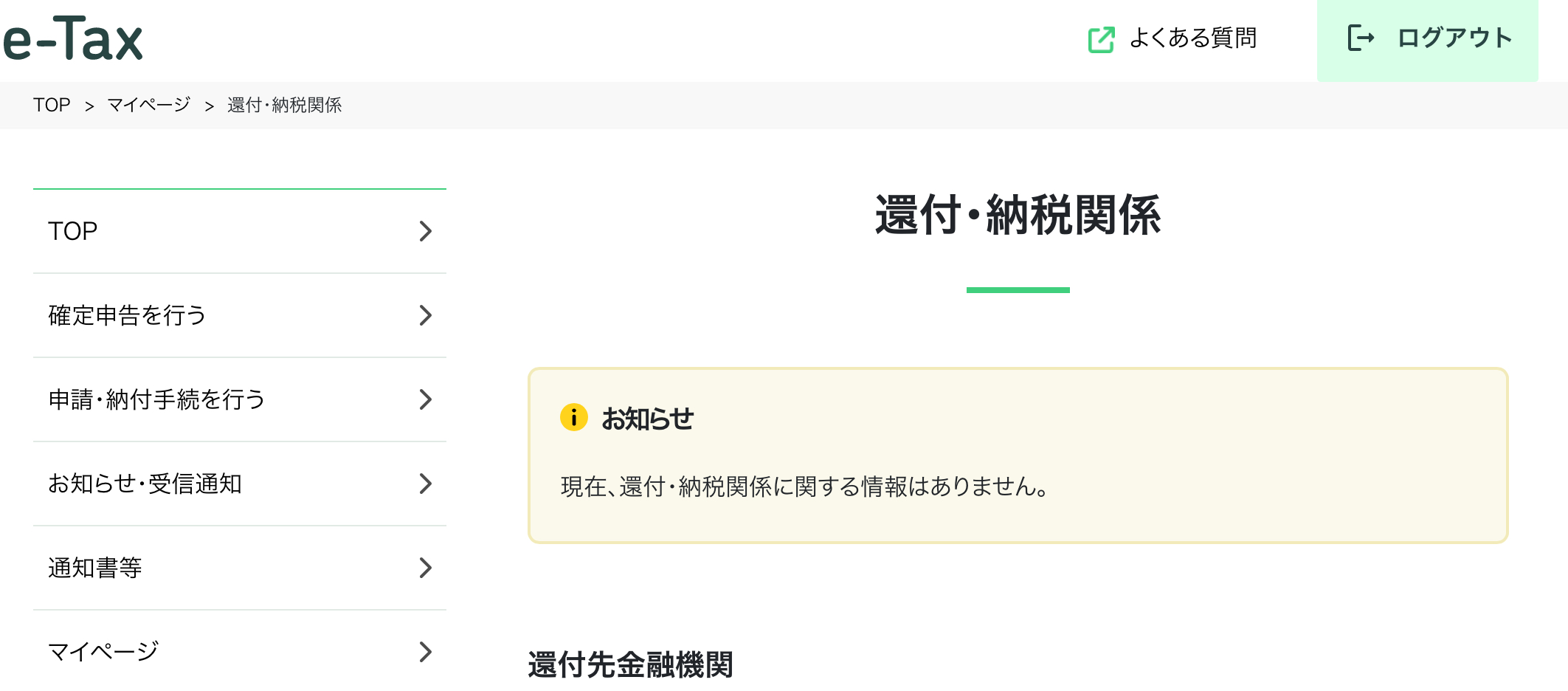Select the 還付・納税関係 breadcrumb item
This screenshot has width=1568, height=691.
[284, 106]
